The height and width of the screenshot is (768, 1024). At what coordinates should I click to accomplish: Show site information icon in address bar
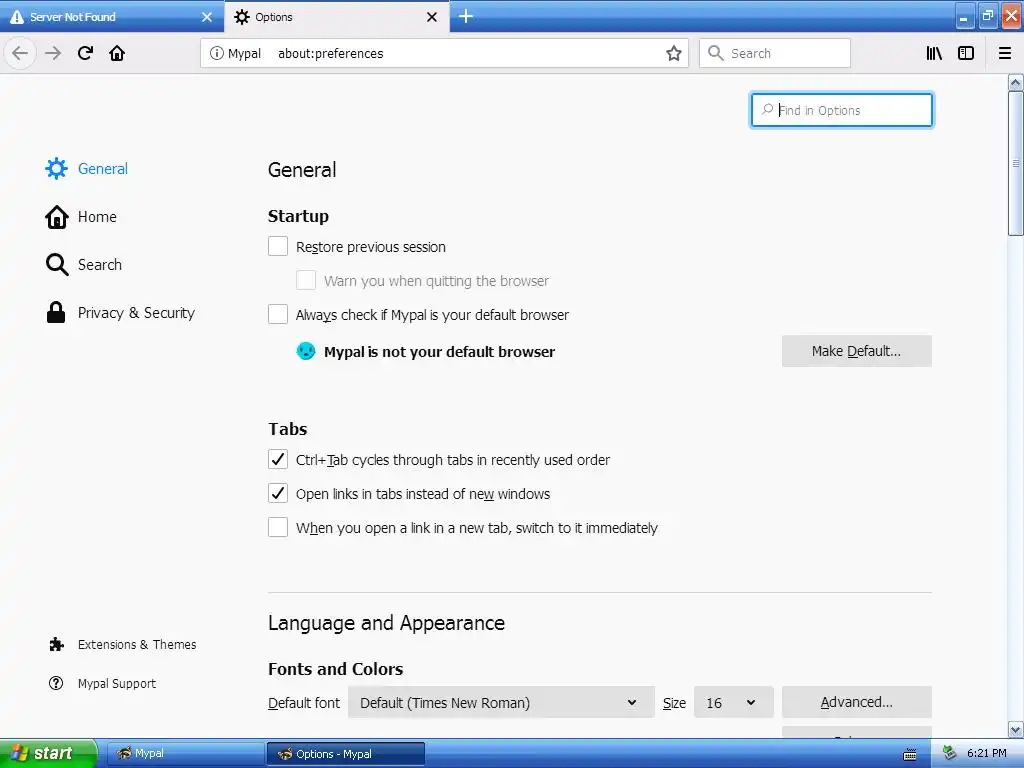[216, 53]
